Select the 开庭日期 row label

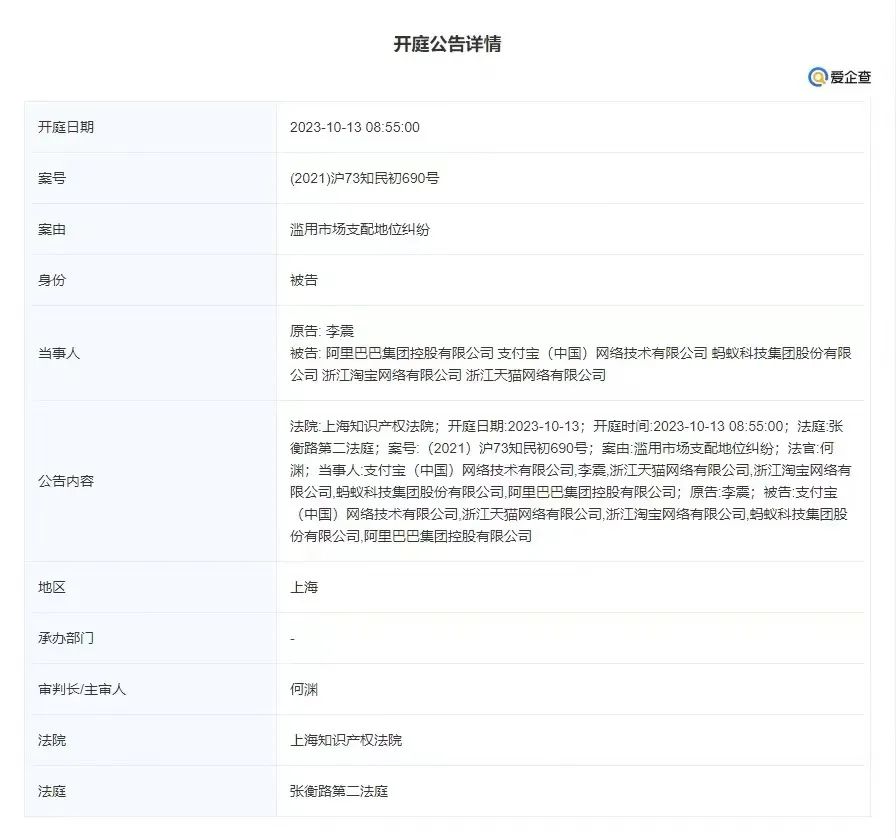click(x=66, y=127)
